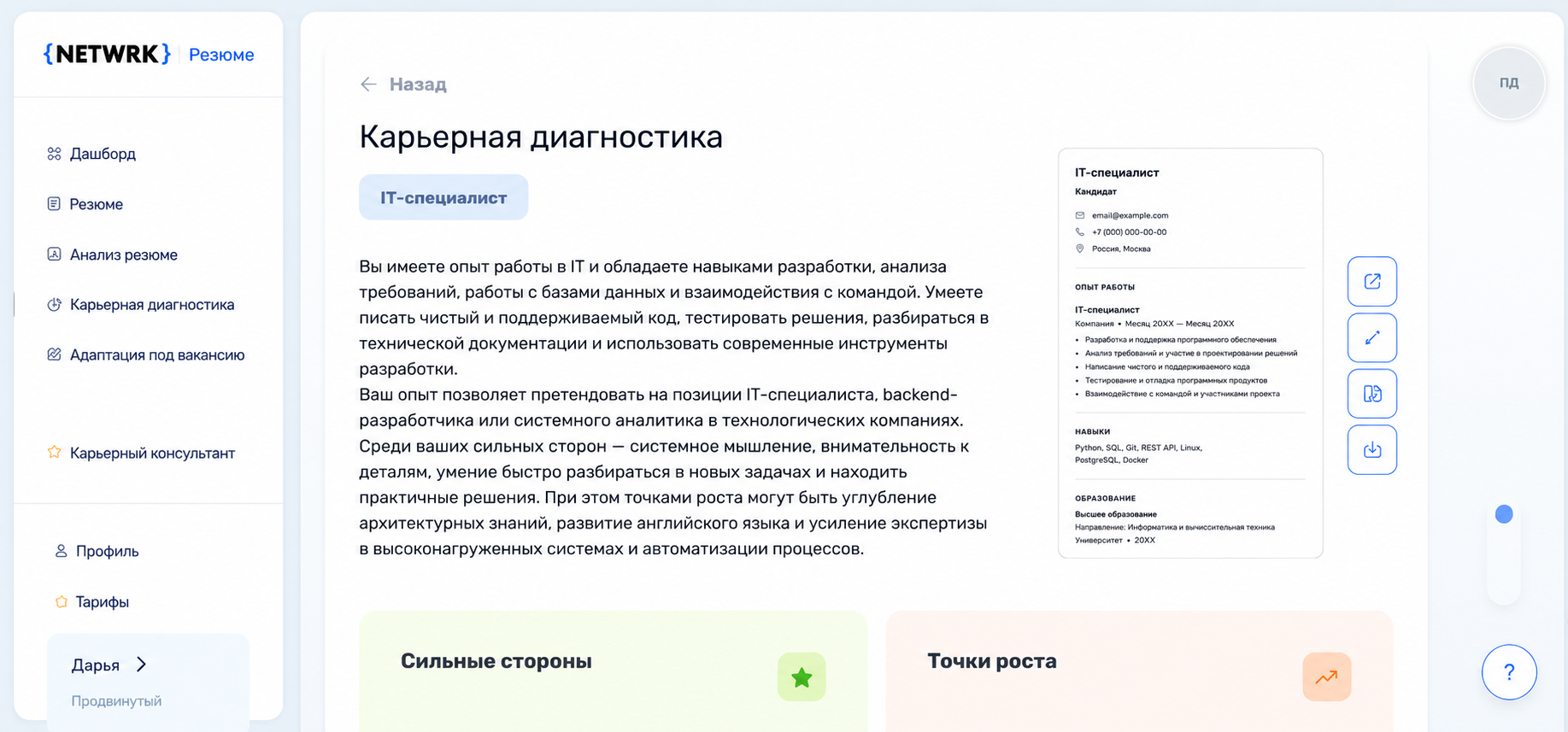The image size is (1568, 732).
Task: Click the Карьерная диагностика chart icon
Action: click(54, 305)
